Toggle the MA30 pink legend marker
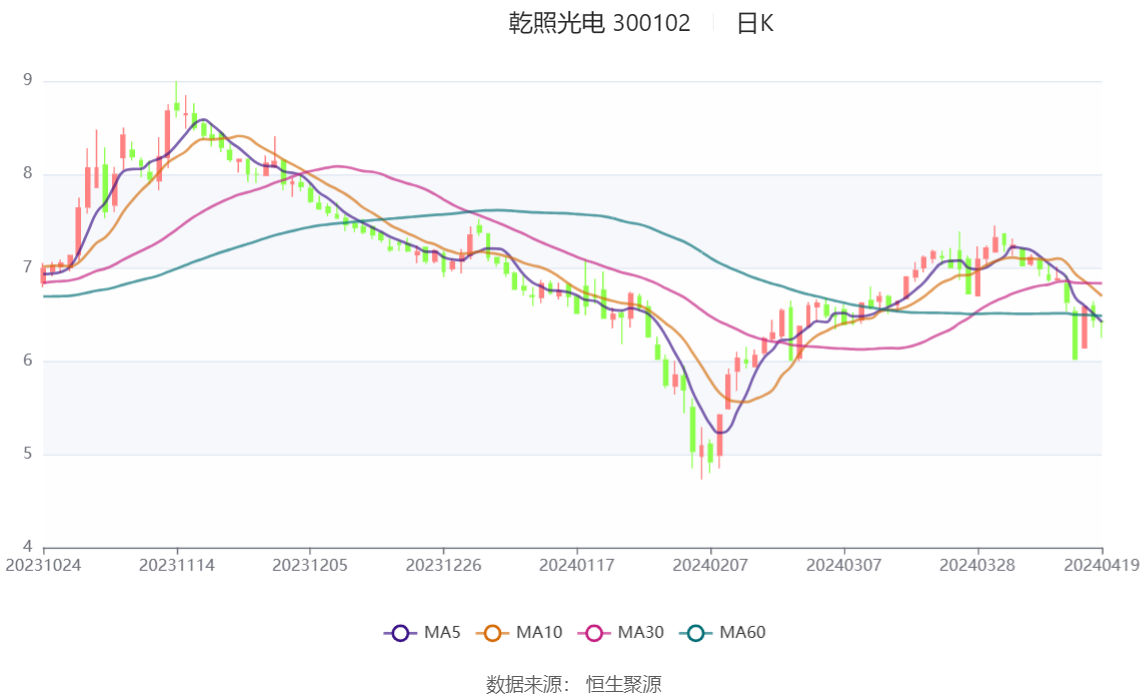 click(594, 633)
